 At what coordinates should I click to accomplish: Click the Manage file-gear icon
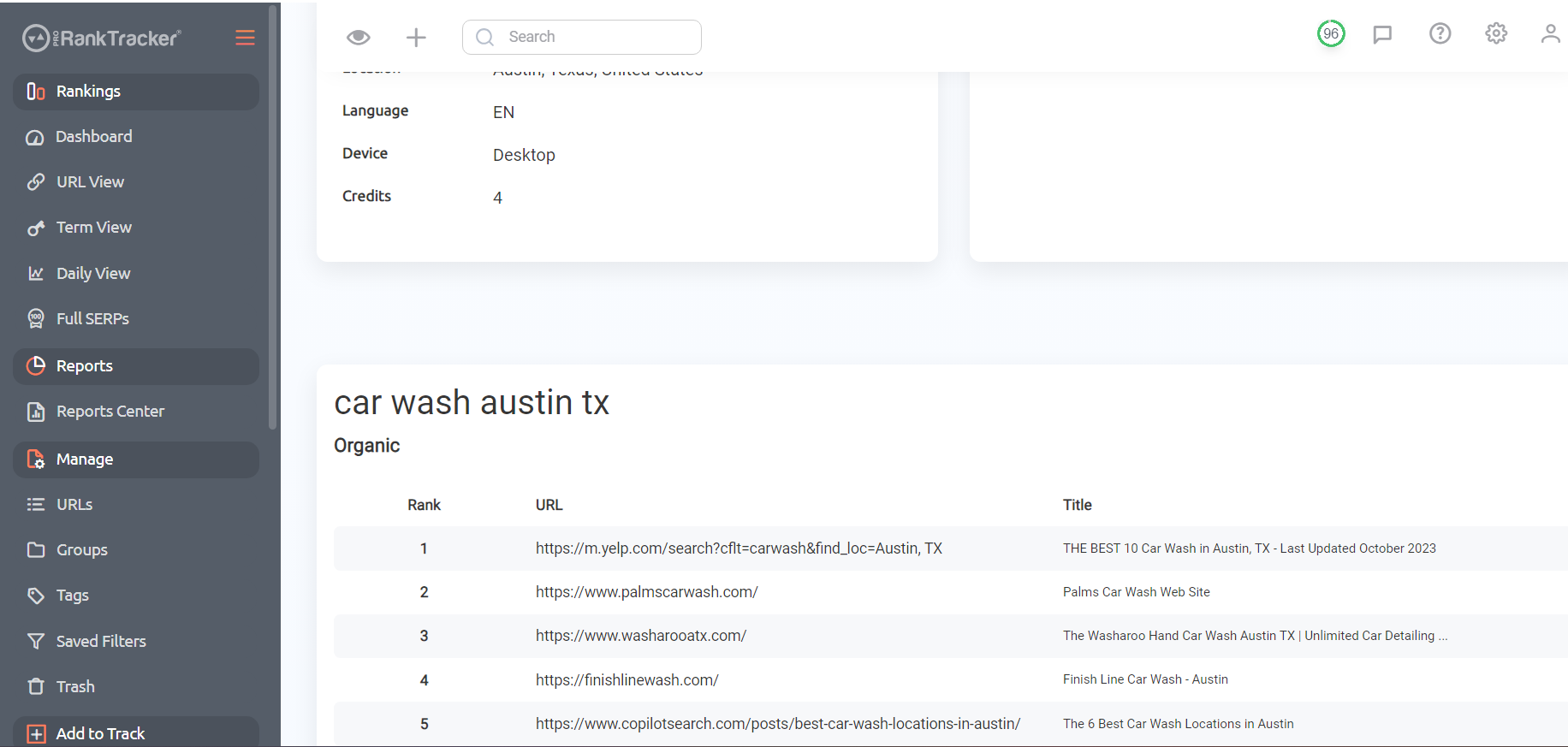click(36, 459)
